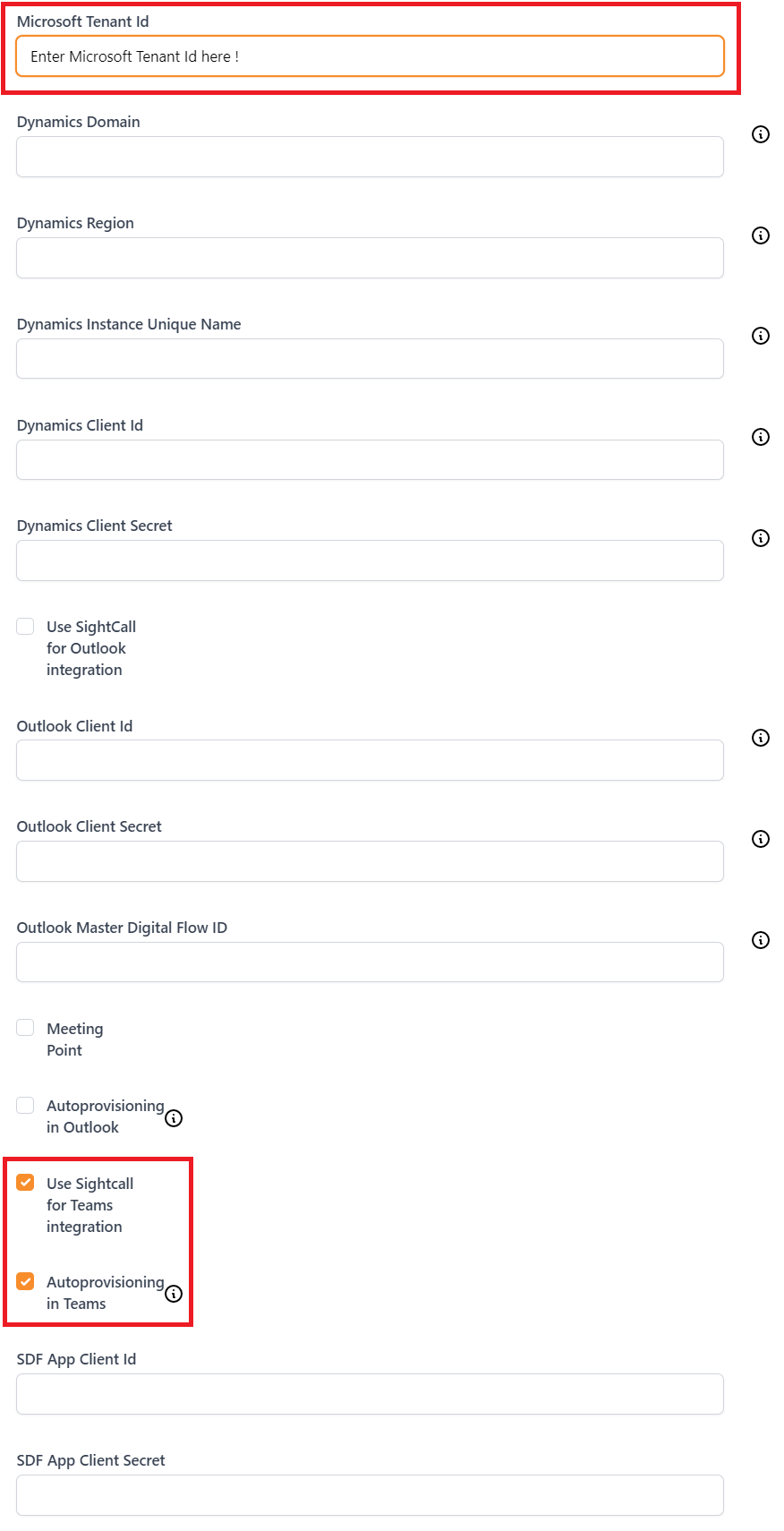Image resolution: width=784 pixels, height=1531 pixels.
Task: Click the SDF App Client Secret field
Action: click(370, 1495)
